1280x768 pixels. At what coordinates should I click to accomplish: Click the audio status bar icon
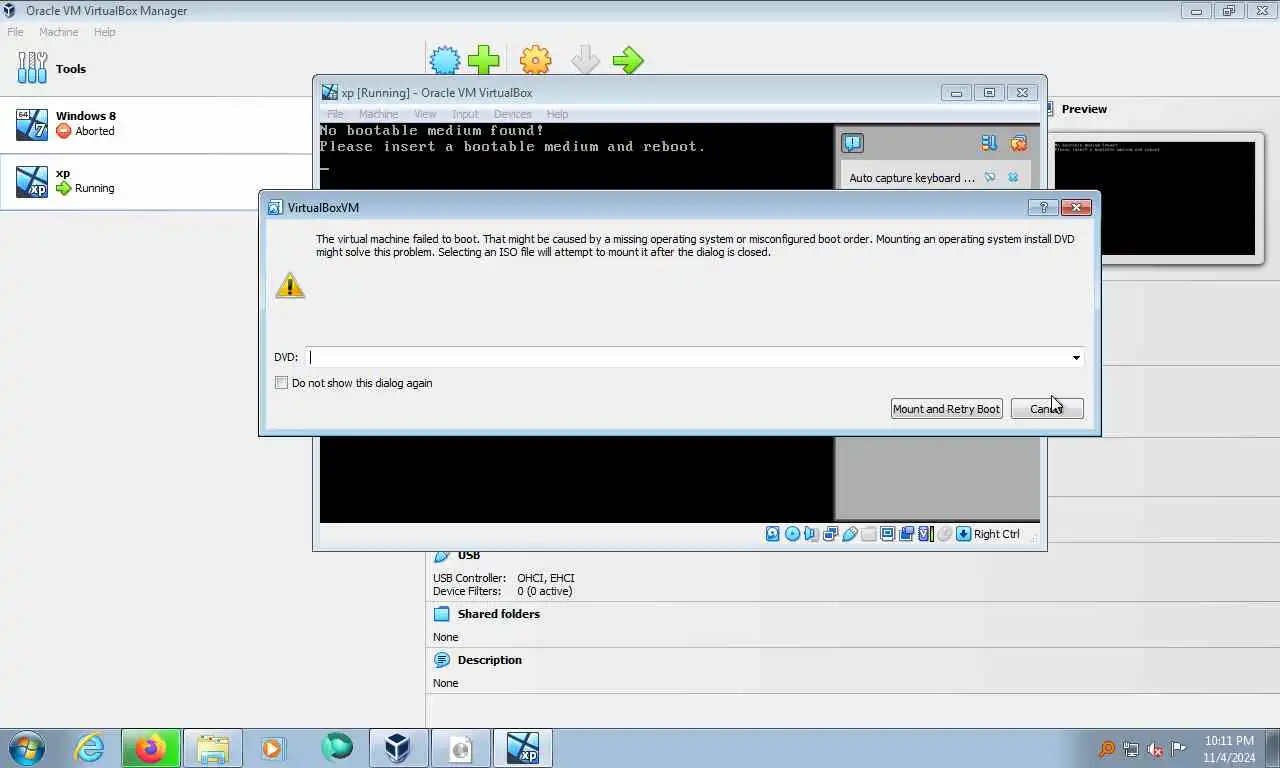[811, 534]
